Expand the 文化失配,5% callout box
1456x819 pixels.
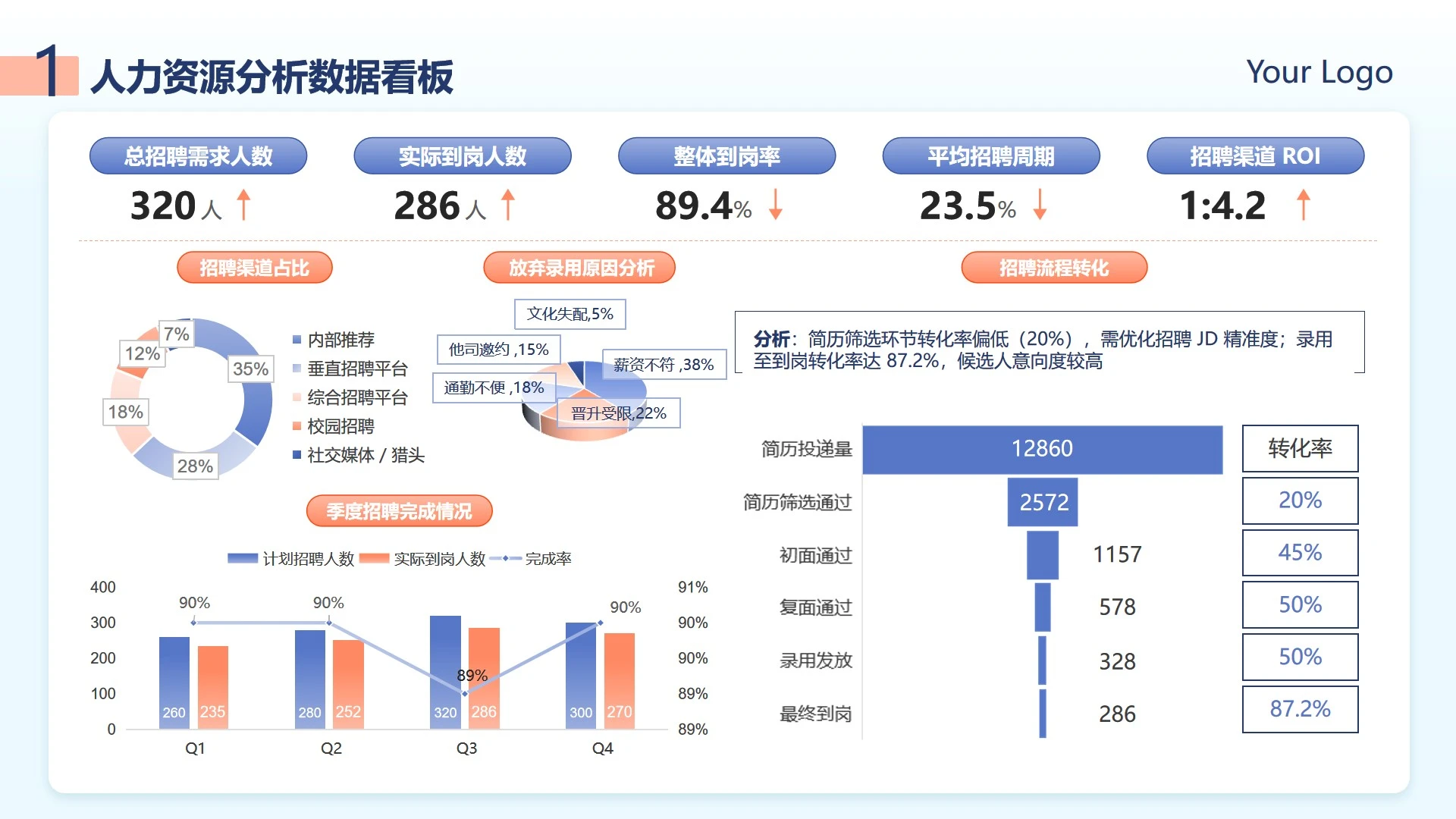click(570, 313)
